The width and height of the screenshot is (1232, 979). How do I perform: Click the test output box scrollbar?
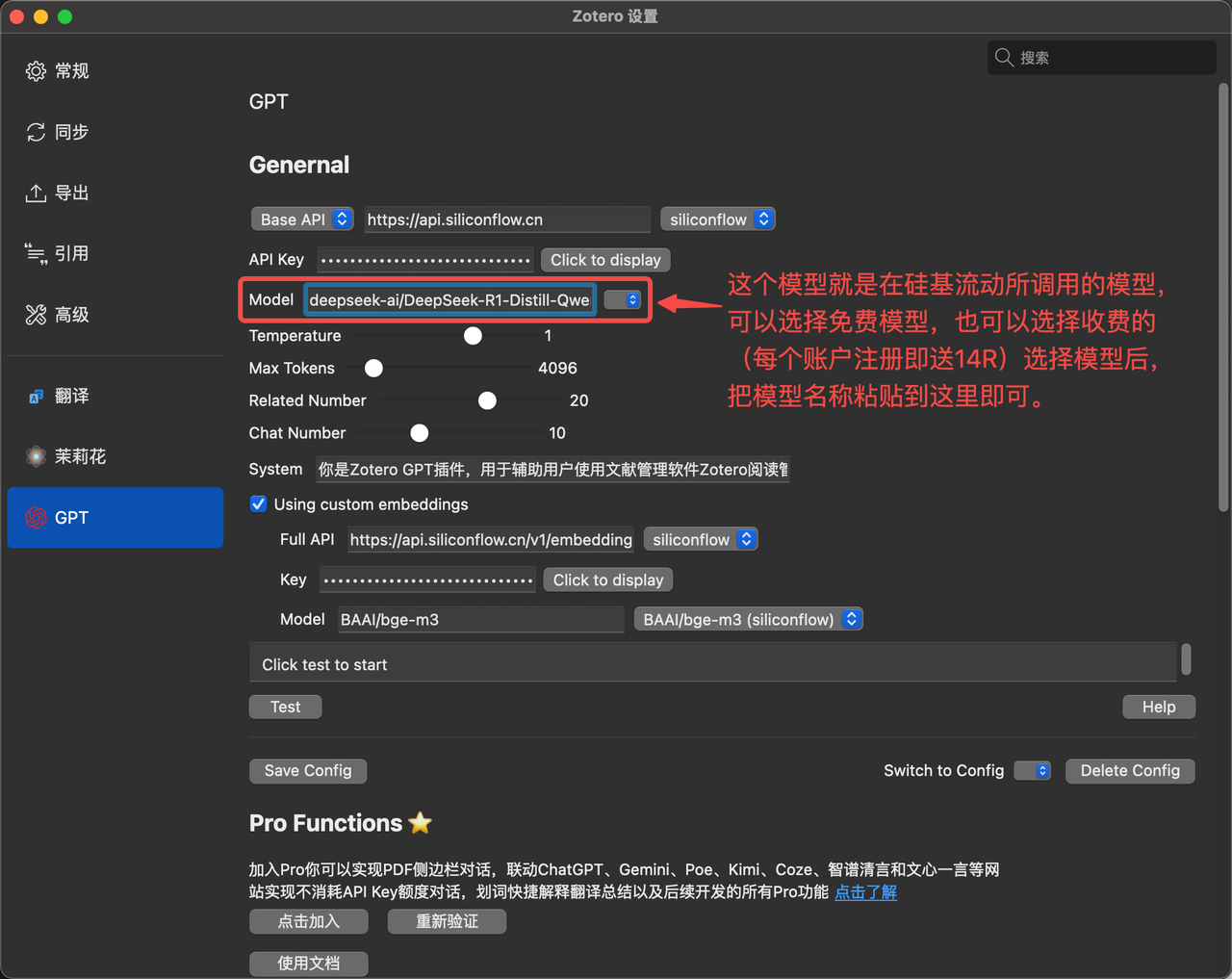[x=1186, y=659]
